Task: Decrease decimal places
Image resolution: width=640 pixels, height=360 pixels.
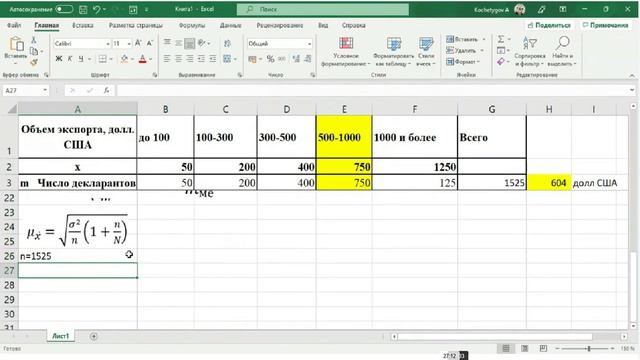Action: coord(308,59)
